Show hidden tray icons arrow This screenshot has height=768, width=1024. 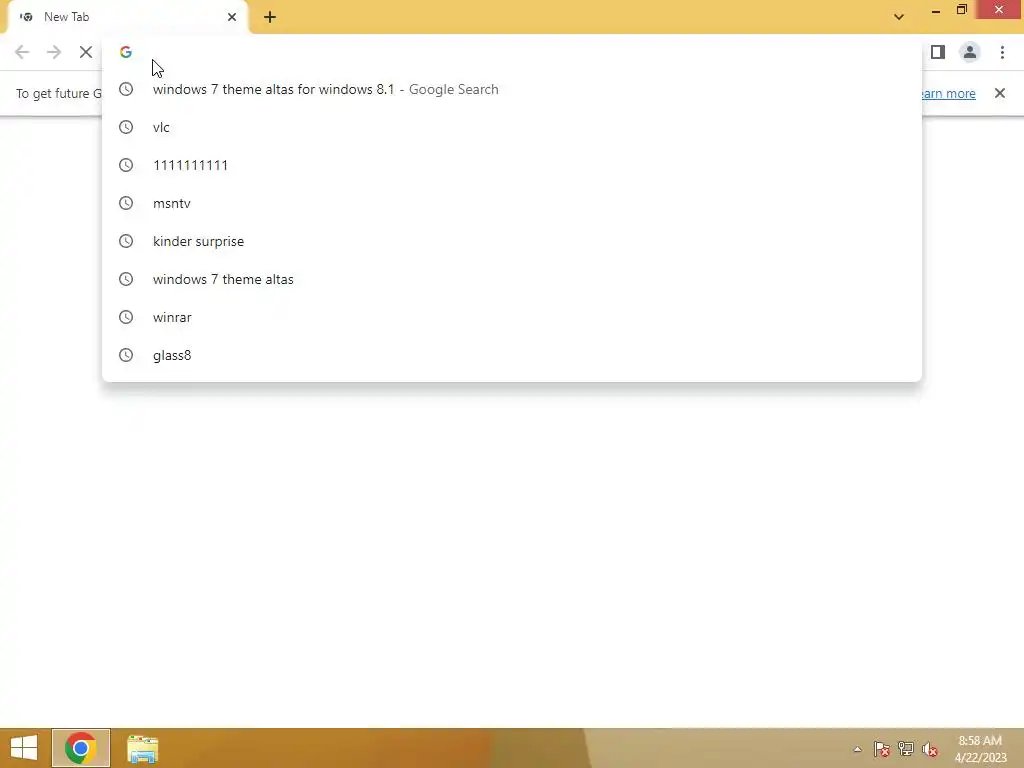point(857,750)
